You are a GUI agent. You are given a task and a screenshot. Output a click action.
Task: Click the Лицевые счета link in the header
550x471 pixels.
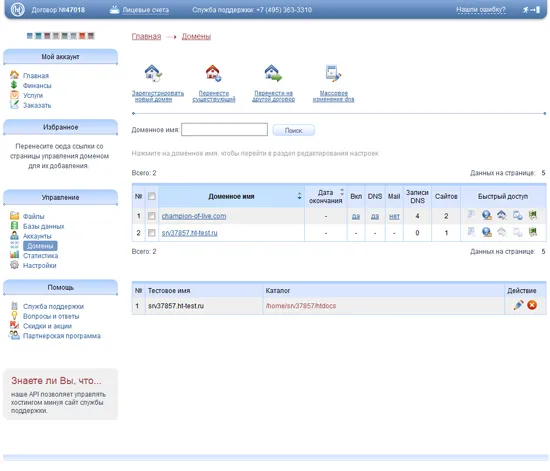(x=146, y=10)
